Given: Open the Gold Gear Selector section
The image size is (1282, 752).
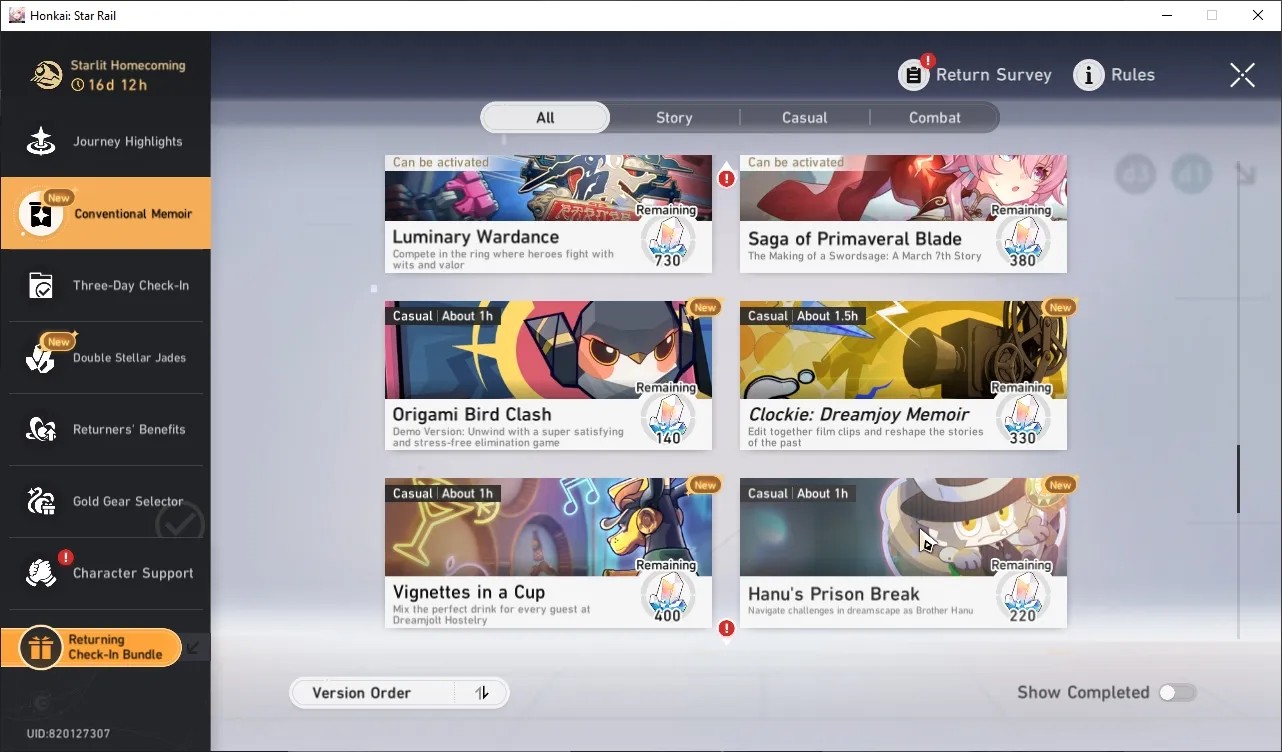Looking at the screenshot, I should [x=106, y=502].
